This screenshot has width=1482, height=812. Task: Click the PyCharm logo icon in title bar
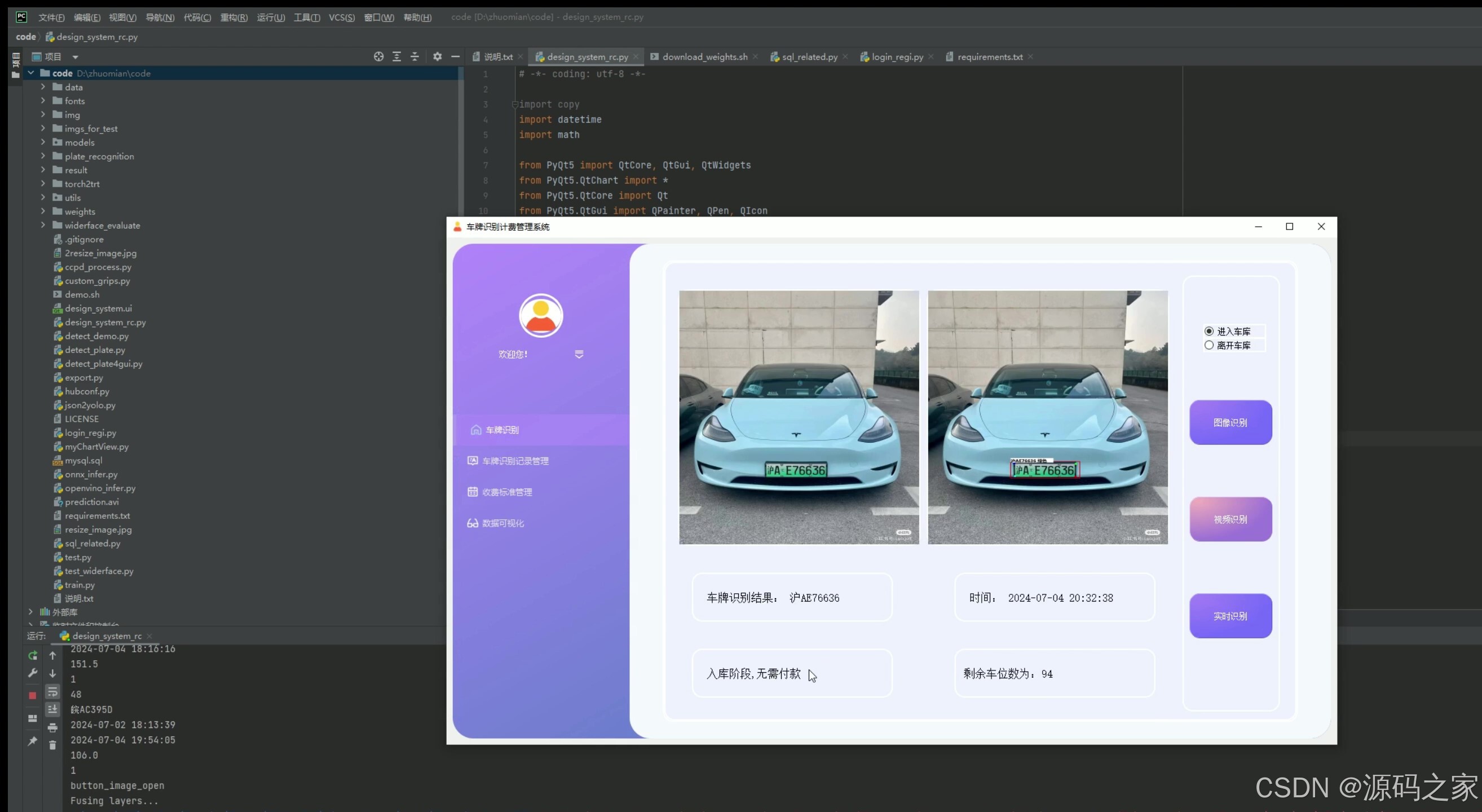pos(21,17)
